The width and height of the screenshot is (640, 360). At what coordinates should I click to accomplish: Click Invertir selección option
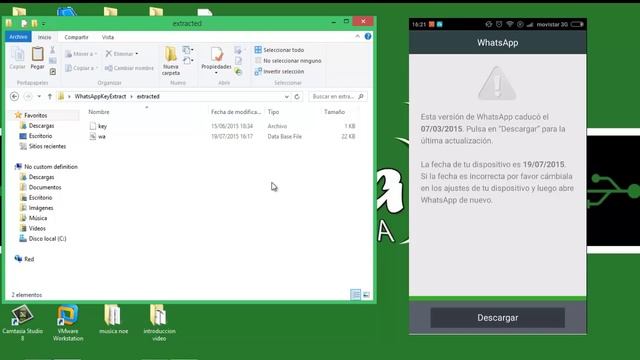(x=279, y=71)
